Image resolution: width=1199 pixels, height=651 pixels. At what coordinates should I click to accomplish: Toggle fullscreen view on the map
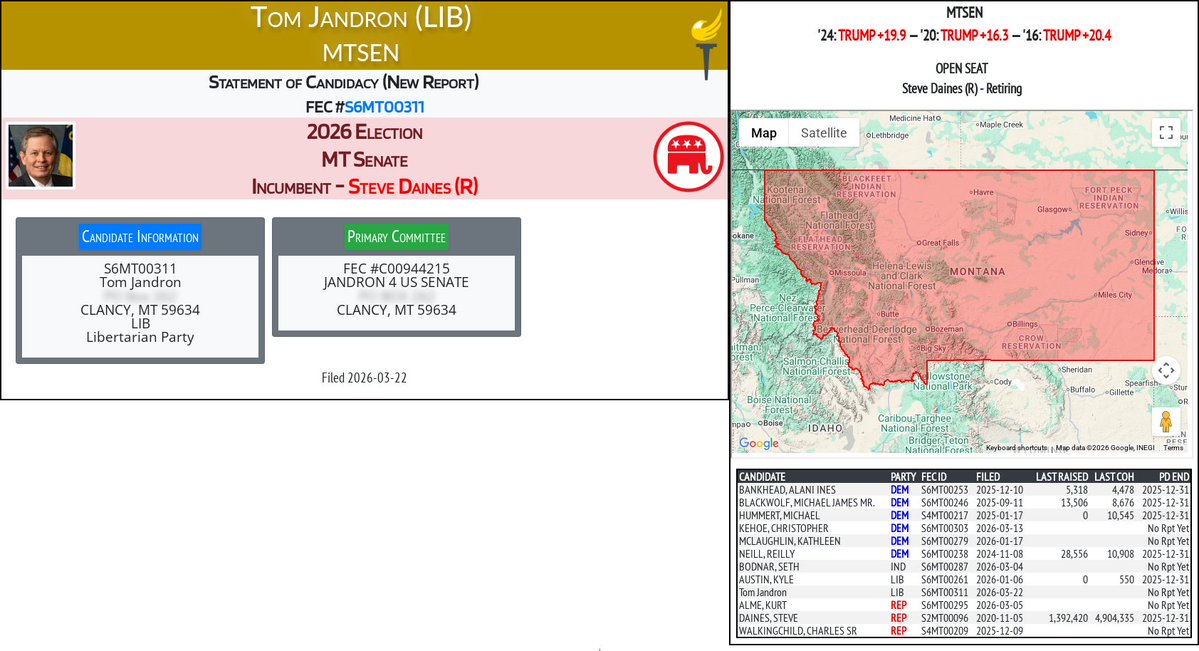[1166, 132]
